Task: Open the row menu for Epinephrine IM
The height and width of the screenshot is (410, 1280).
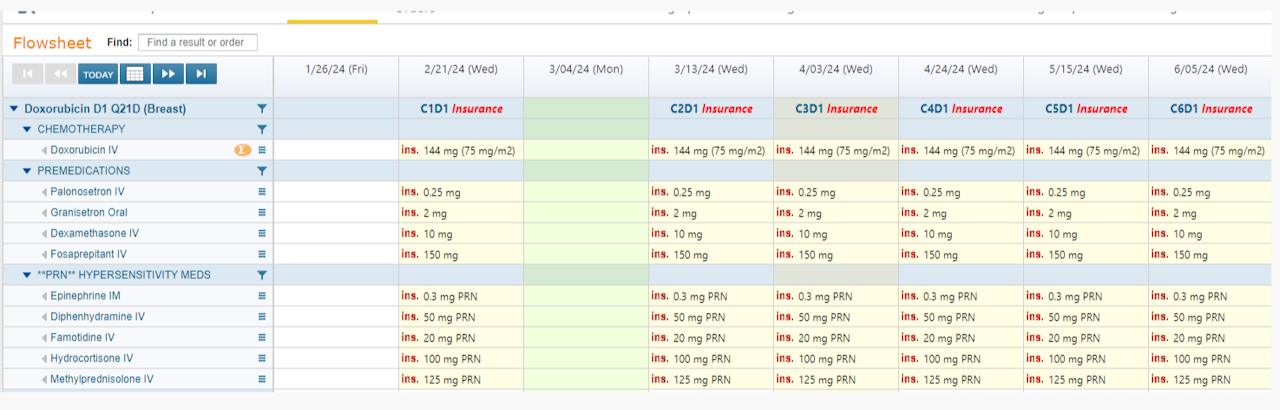Action: (262, 296)
